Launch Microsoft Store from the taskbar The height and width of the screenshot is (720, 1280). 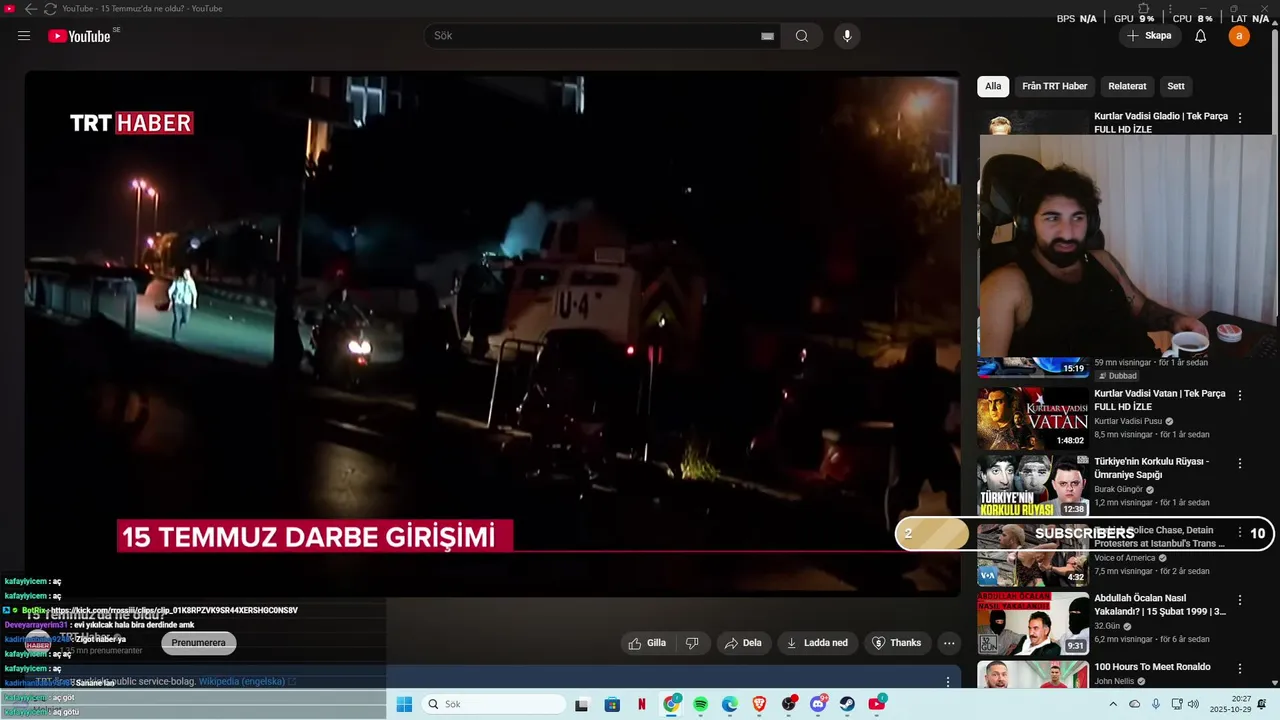612,704
